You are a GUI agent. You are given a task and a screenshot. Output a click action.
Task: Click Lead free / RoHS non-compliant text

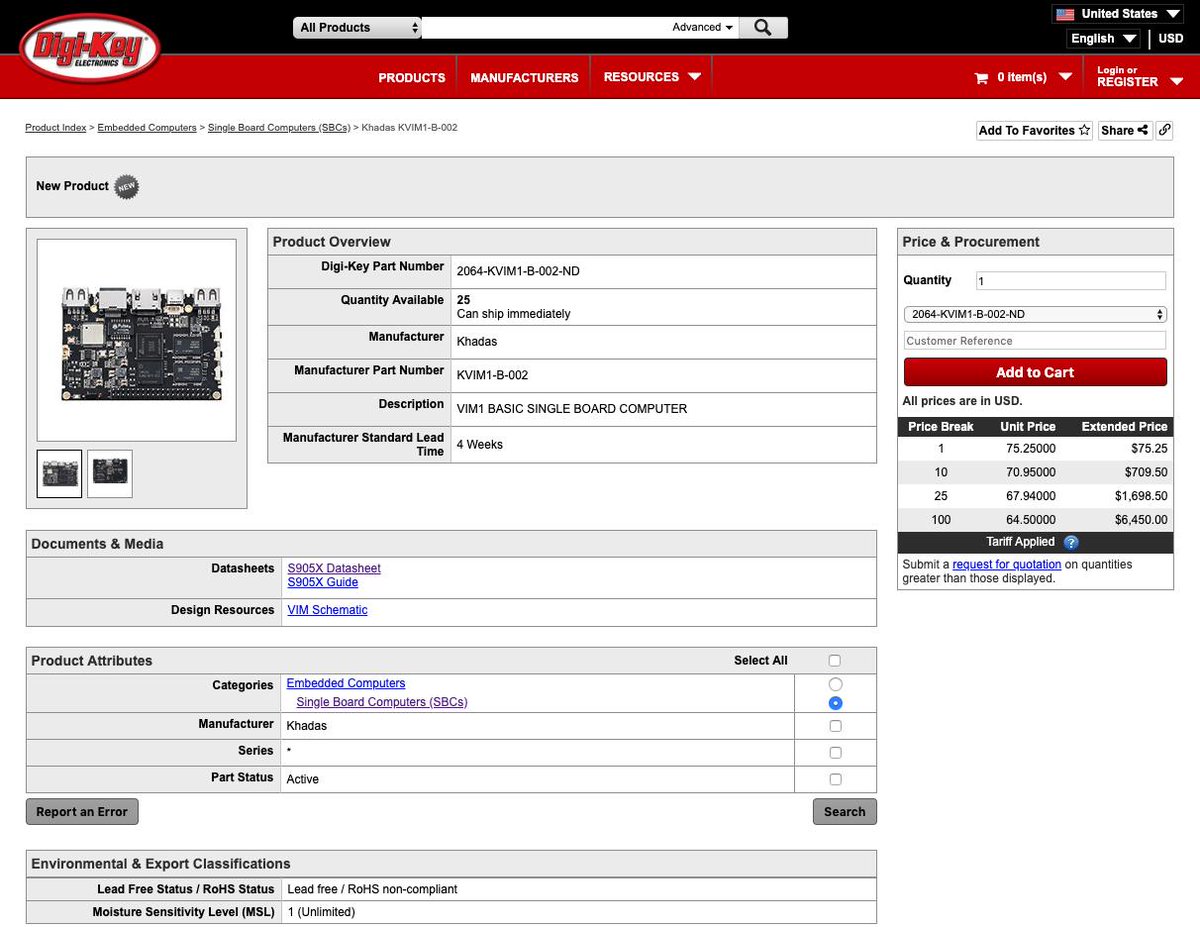(372, 889)
